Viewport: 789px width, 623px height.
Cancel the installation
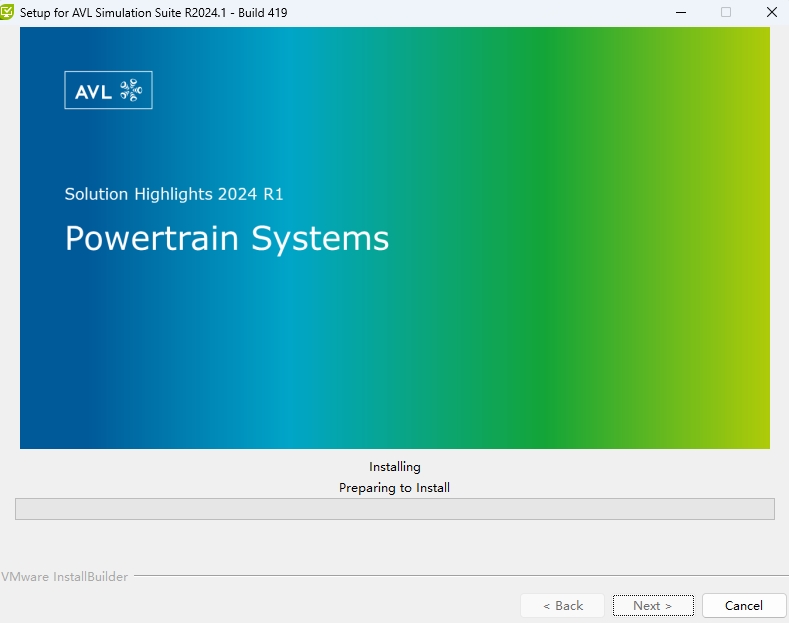743,605
